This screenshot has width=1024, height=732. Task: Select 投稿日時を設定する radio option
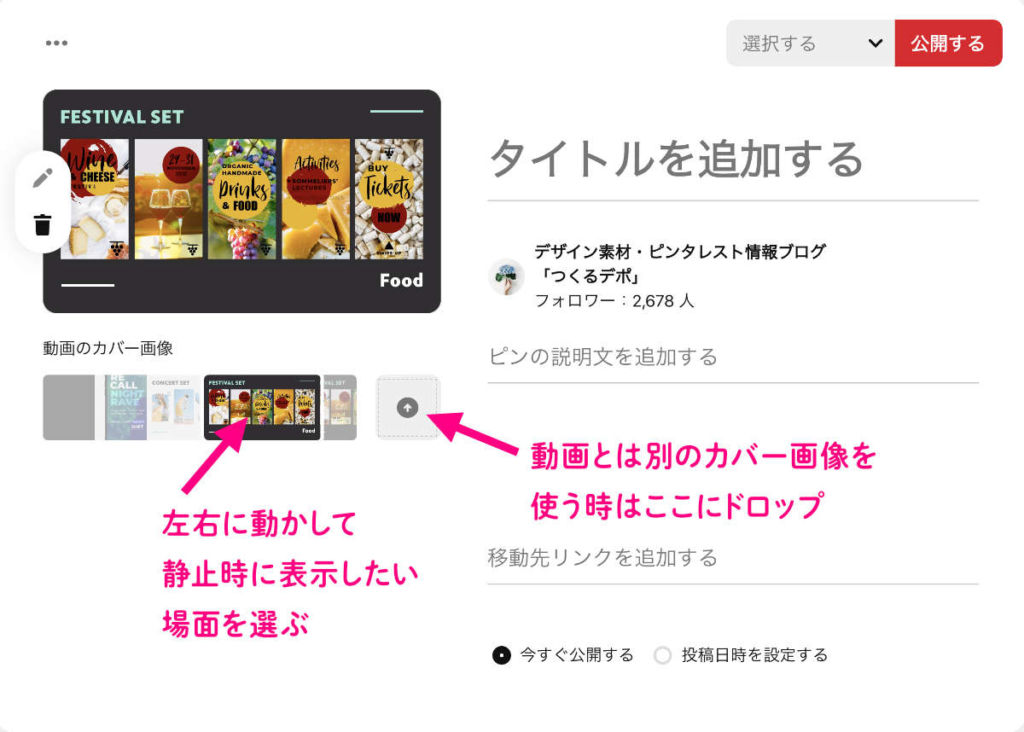pos(662,655)
